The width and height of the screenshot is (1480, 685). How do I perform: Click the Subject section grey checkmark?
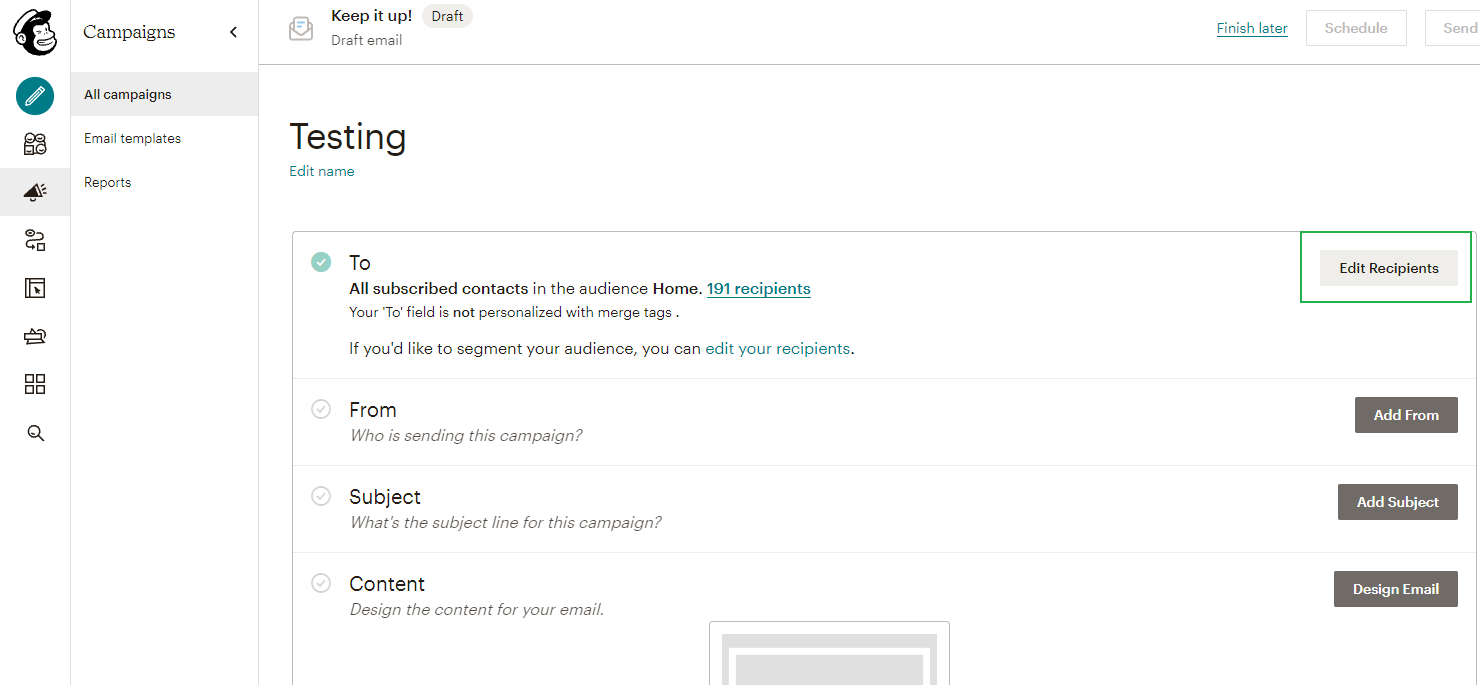coord(321,496)
